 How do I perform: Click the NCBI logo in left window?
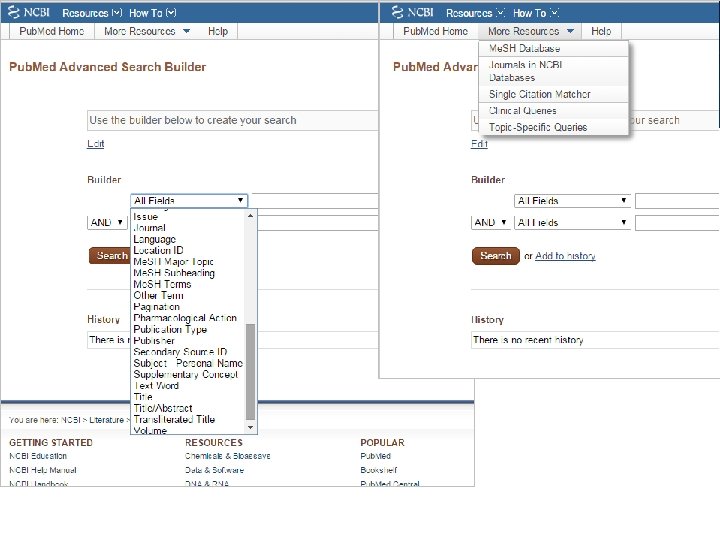(29, 12)
